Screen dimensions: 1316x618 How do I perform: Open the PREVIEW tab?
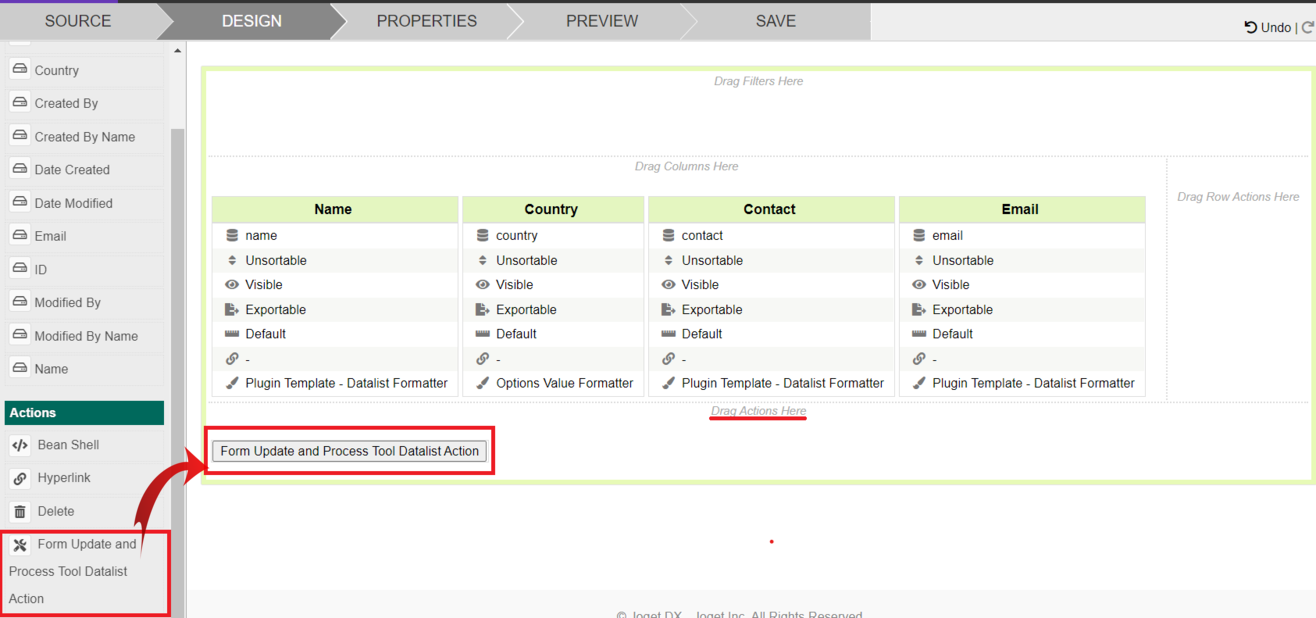pyautogui.click(x=601, y=21)
